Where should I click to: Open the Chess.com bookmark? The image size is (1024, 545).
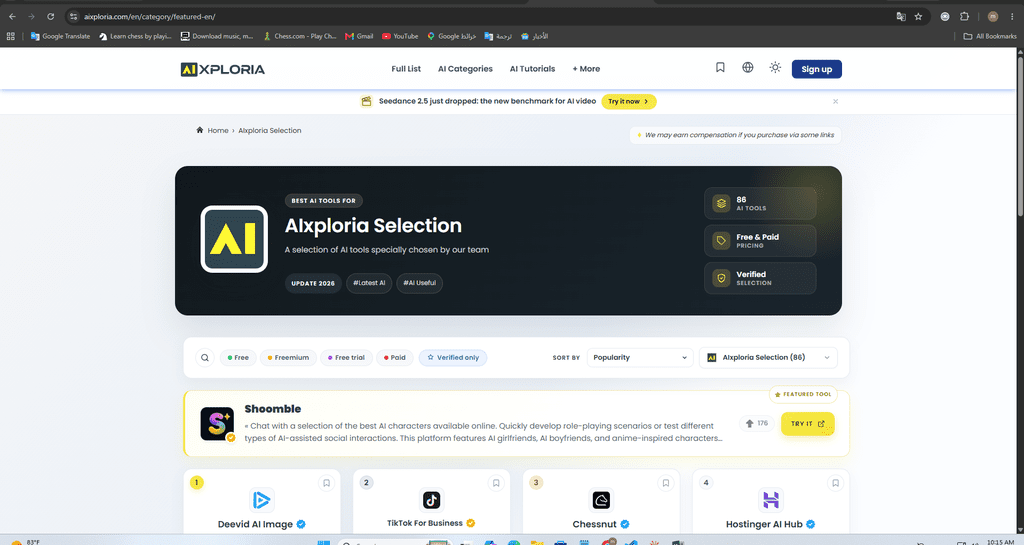point(300,37)
